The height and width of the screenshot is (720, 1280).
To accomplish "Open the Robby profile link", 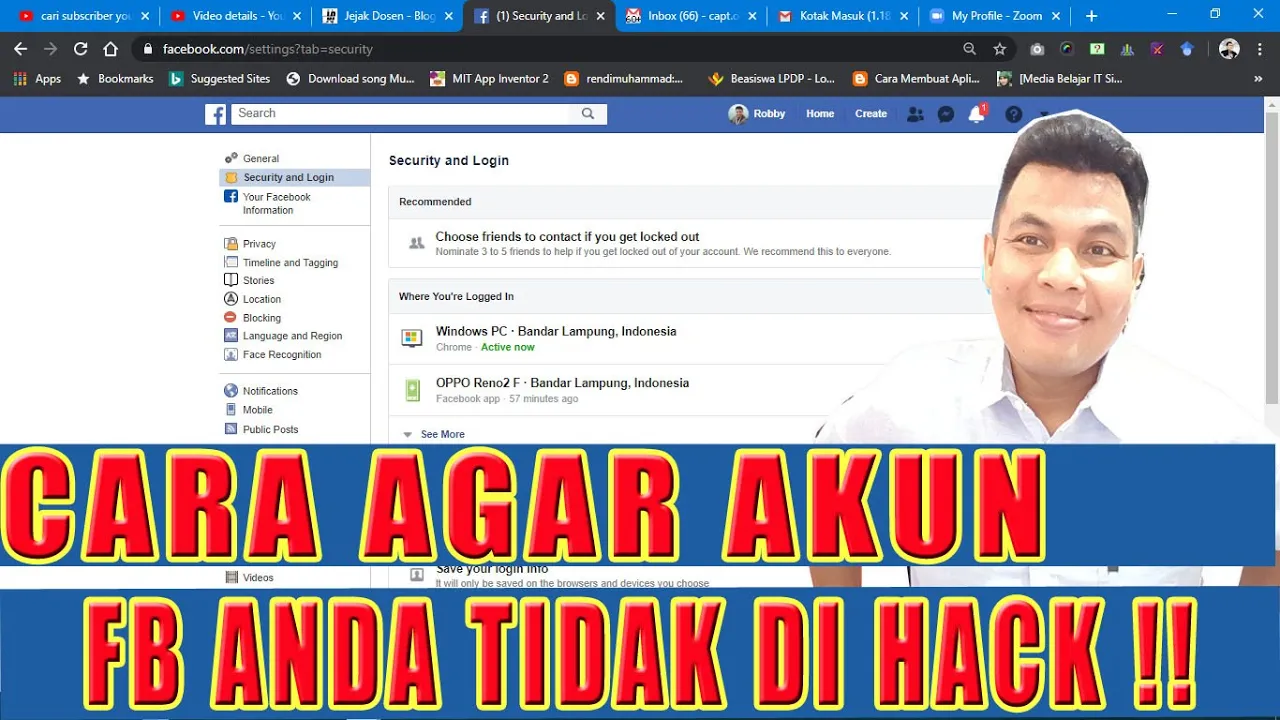I will click(x=757, y=114).
